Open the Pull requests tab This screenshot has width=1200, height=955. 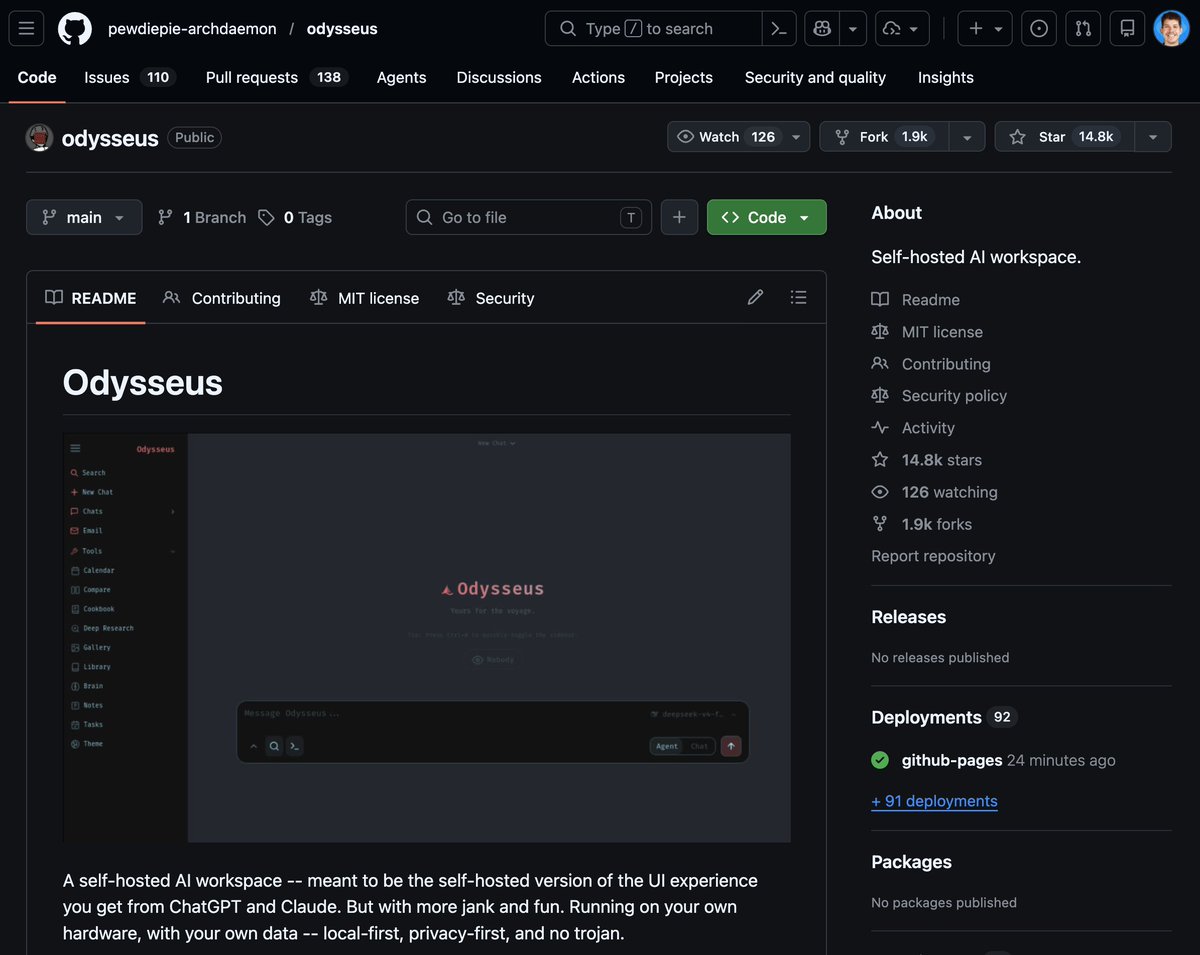click(277, 77)
